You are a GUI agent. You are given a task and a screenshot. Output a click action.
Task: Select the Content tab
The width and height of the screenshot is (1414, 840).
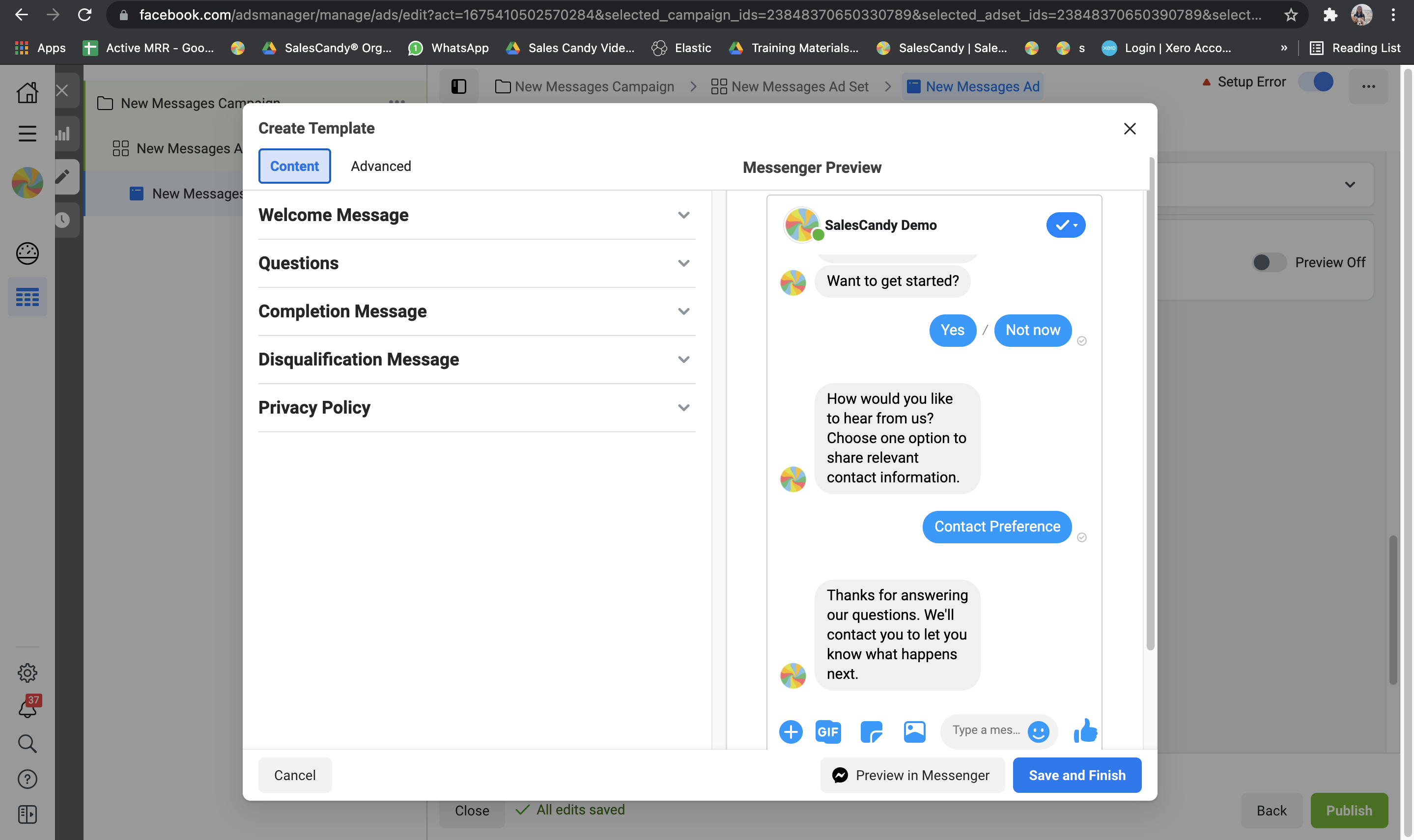coord(294,166)
